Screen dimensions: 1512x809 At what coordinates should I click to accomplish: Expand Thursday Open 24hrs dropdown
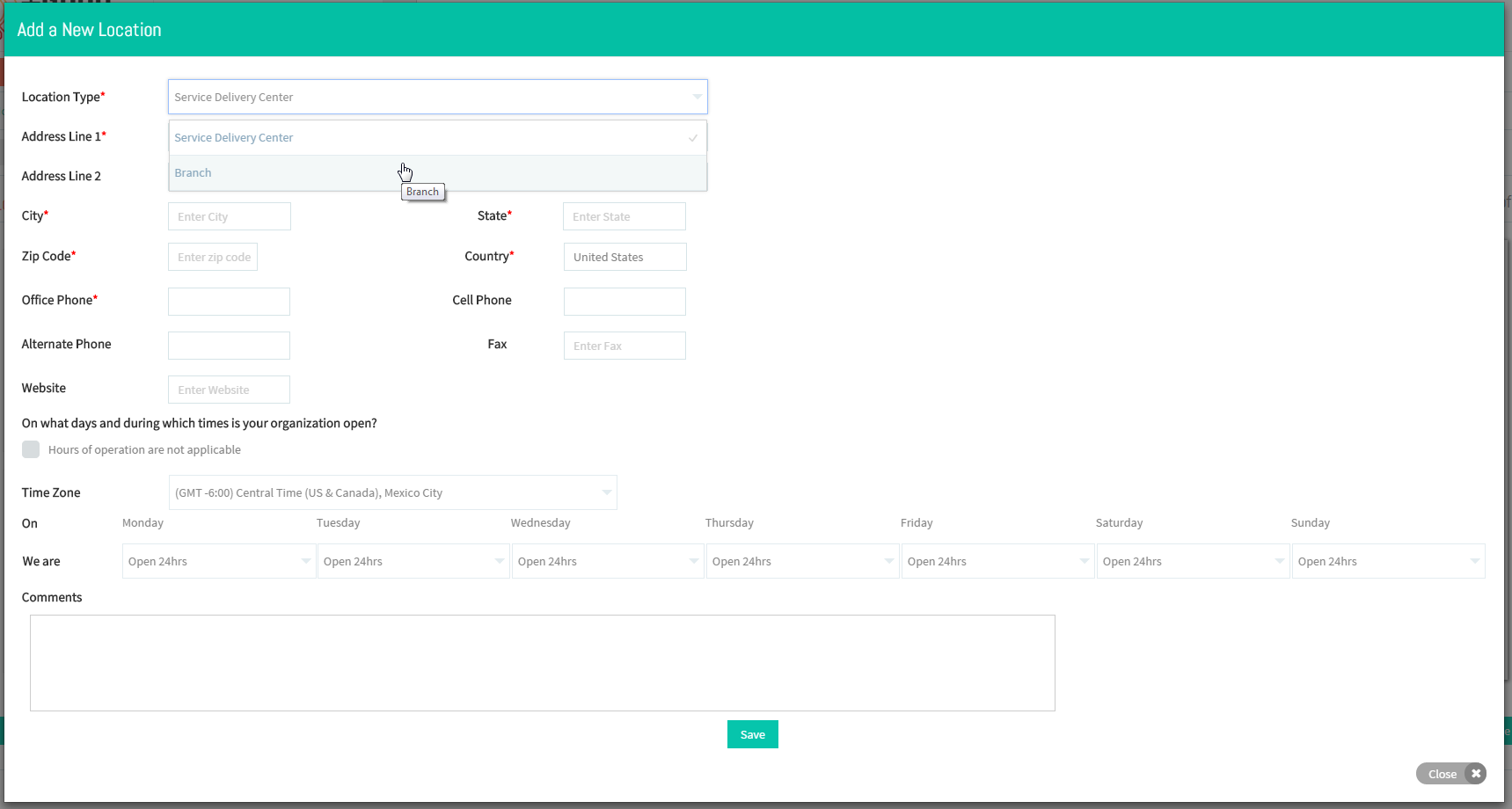pos(803,561)
